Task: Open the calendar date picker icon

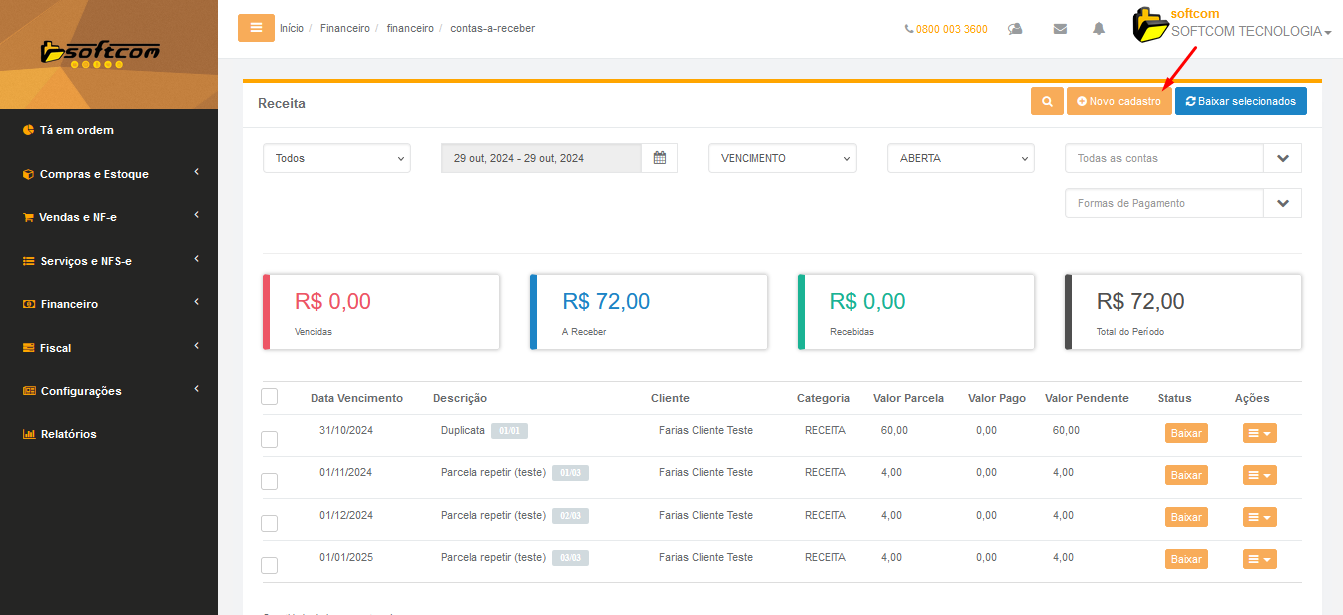Action: 659,158
